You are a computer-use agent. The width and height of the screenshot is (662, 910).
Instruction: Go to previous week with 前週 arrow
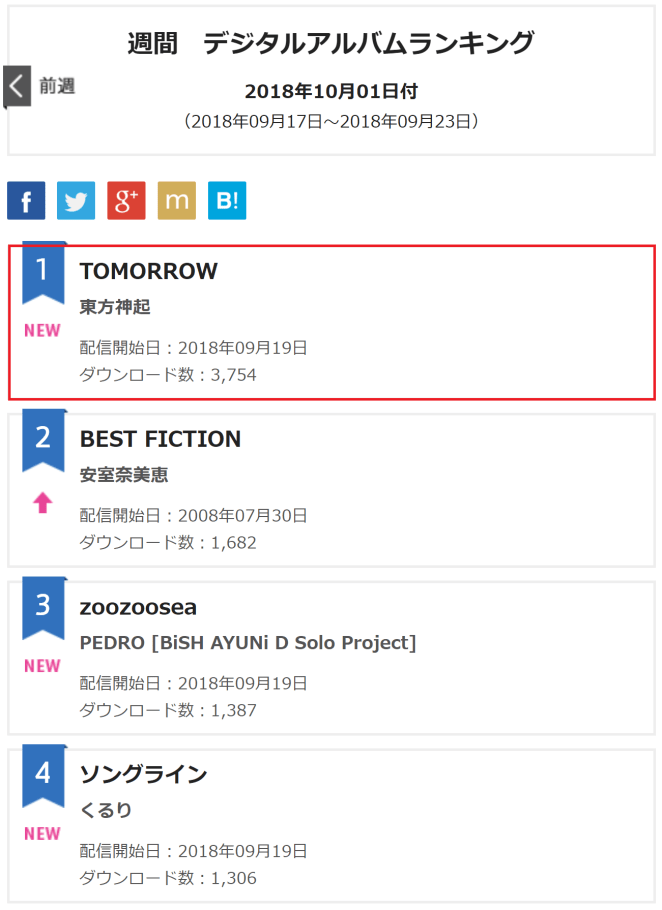point(16,86)
